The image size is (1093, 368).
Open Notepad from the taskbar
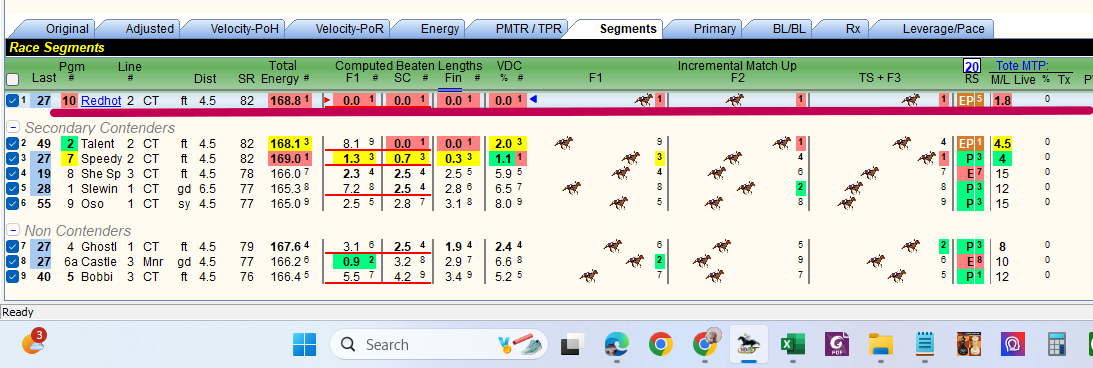point(925,344)
